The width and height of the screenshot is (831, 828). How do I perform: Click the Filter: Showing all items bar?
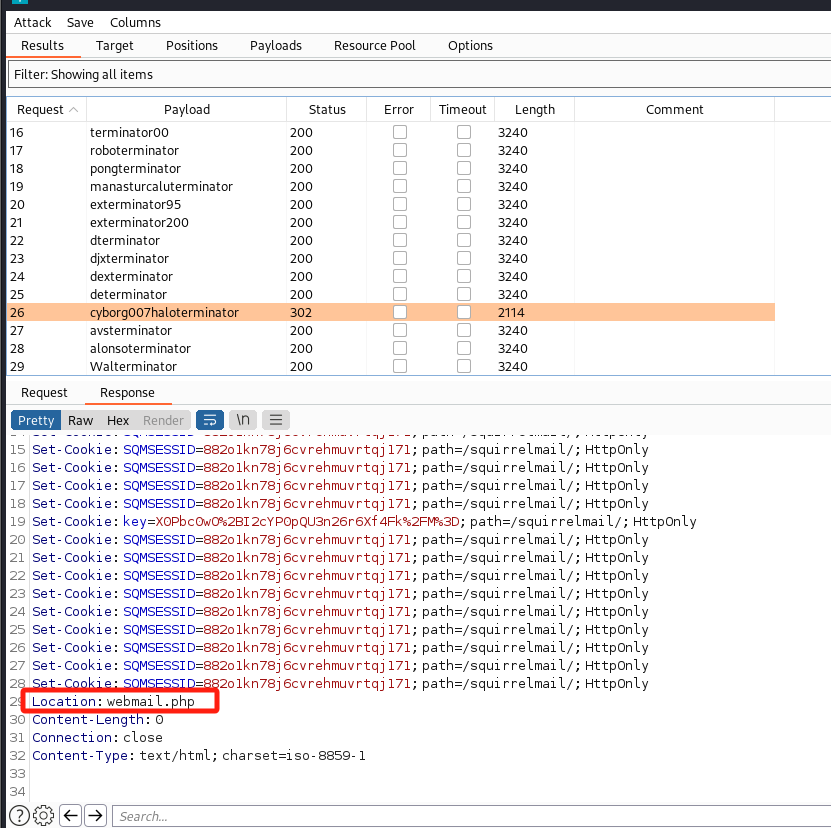pos(419,74)
